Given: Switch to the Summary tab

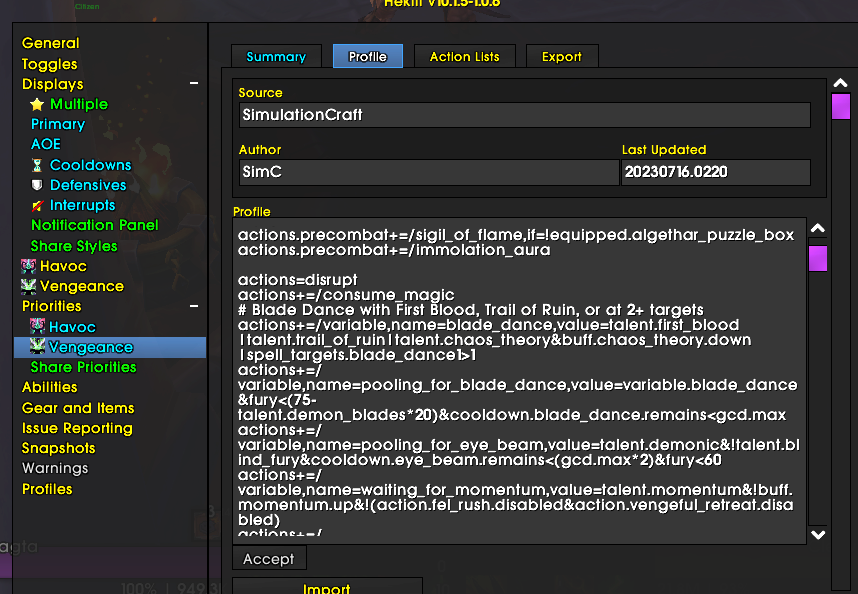Looking at the screenshot, I should point(276,57).
